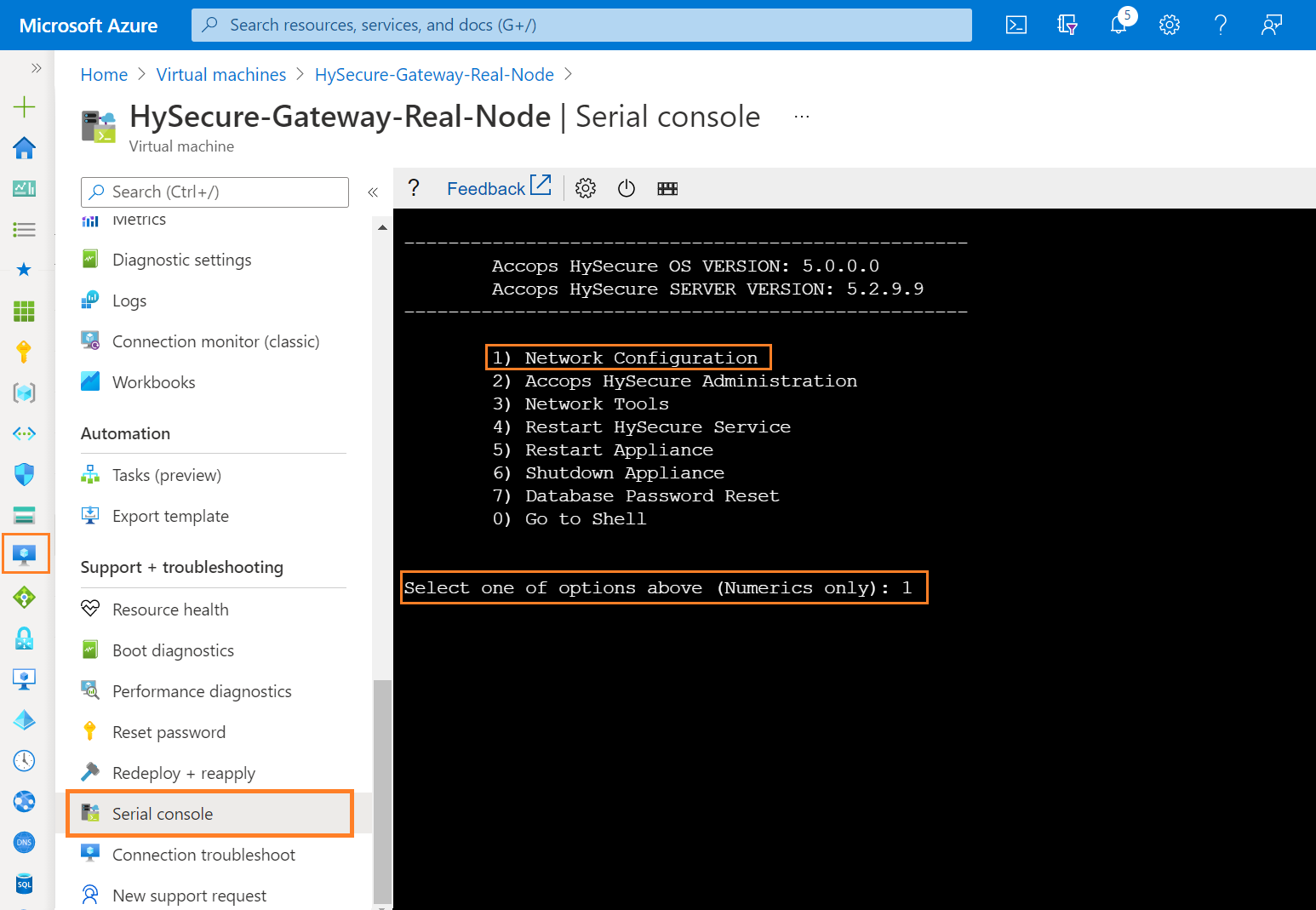Click the resource menu scrollbar thumb
Image resolution: width=1316 pixels, height=910 pixels.
(382, 791)
